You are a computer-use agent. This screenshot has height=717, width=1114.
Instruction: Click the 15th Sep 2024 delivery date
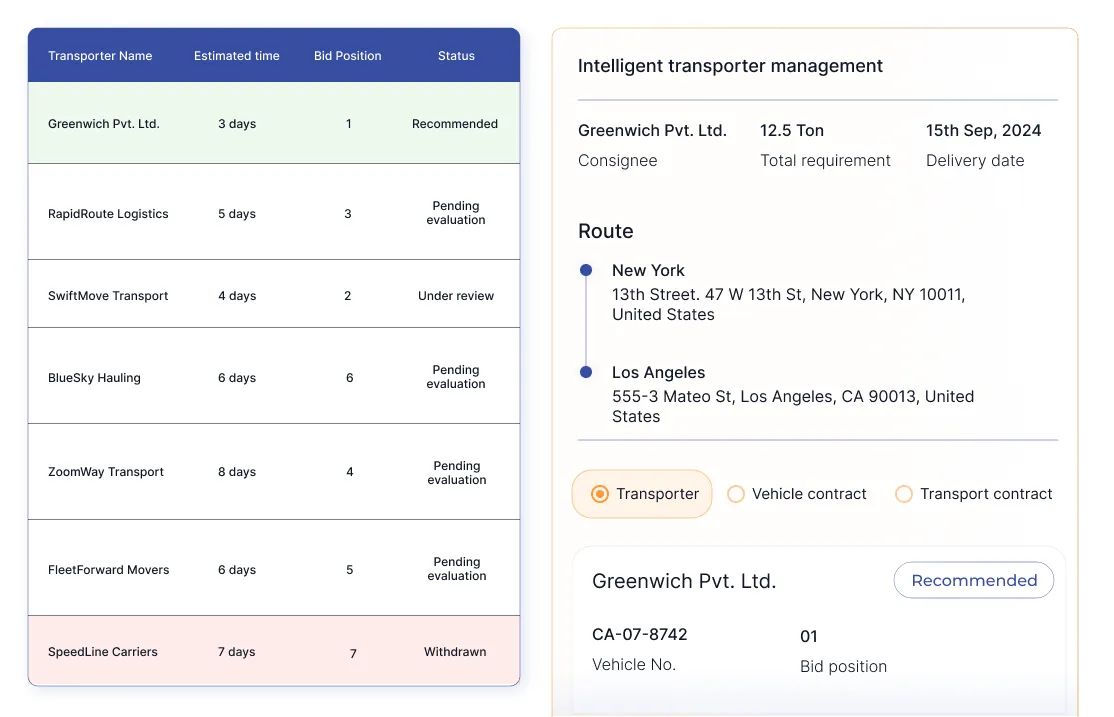(984, 130)
